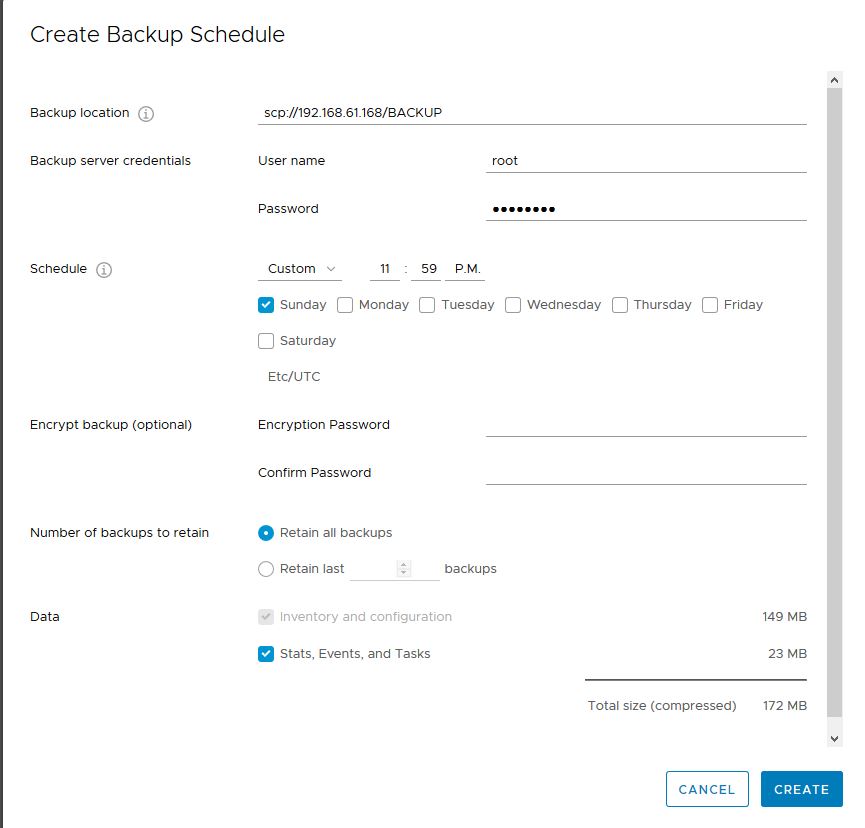Screen dimensions: 865x828
Task: Click the Schedule info icon
Action: coord(104,270)
